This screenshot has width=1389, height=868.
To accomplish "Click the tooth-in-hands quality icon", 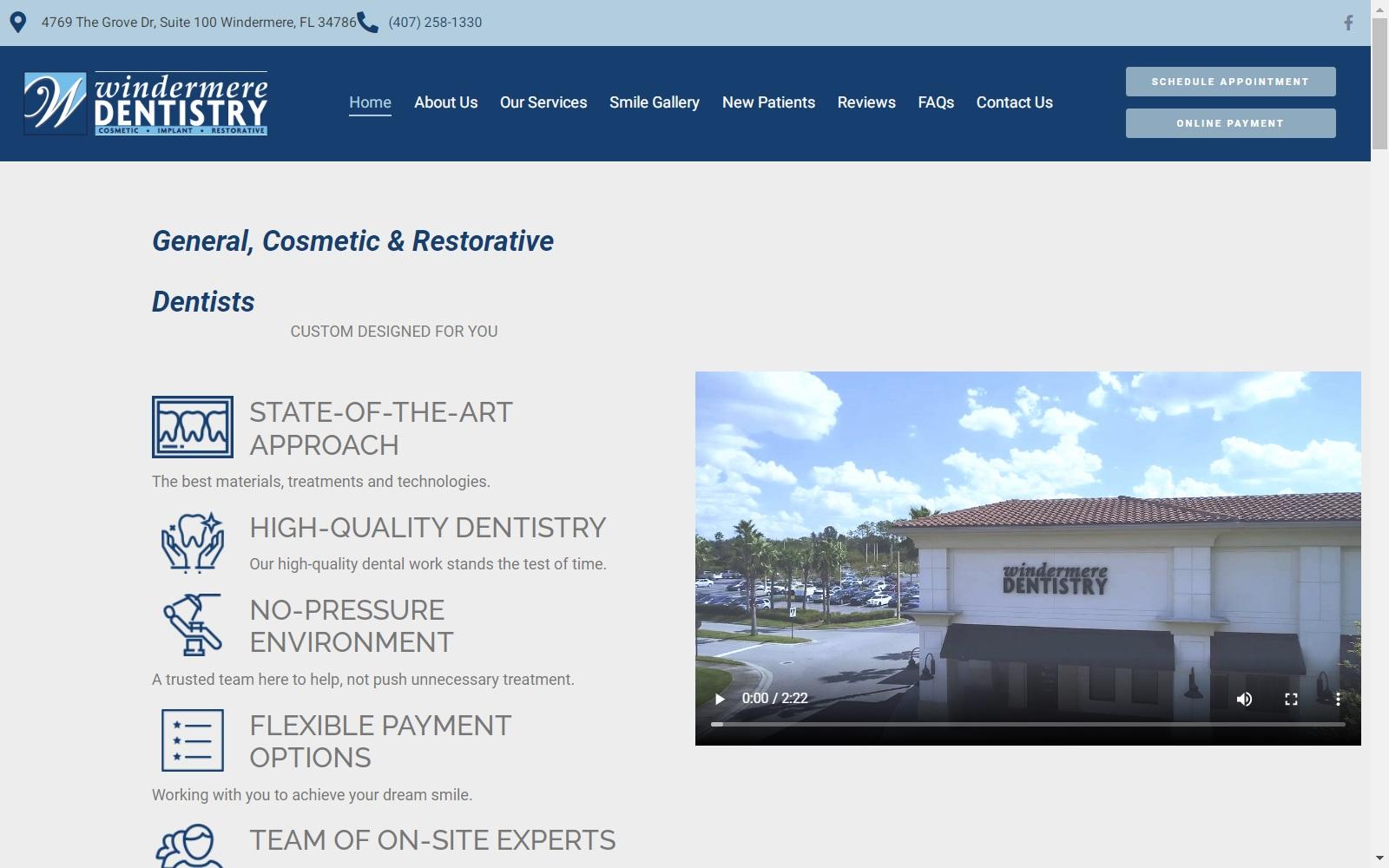I will [x=193, y=542].
